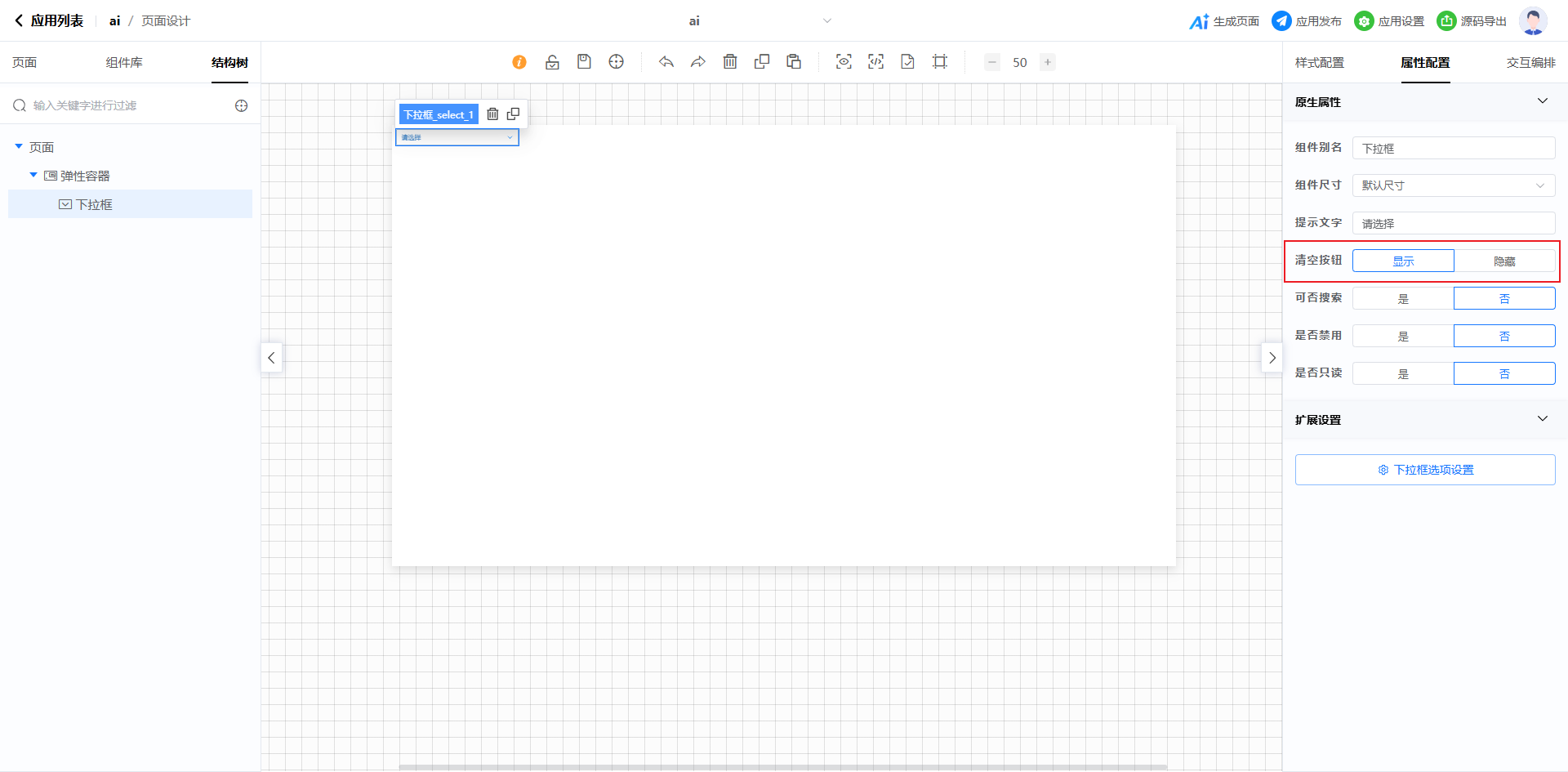The height and width of the screenshot is (772, 1568).
Task: Click the 下拉框选项设置 button
Action: click(1424, 470)
